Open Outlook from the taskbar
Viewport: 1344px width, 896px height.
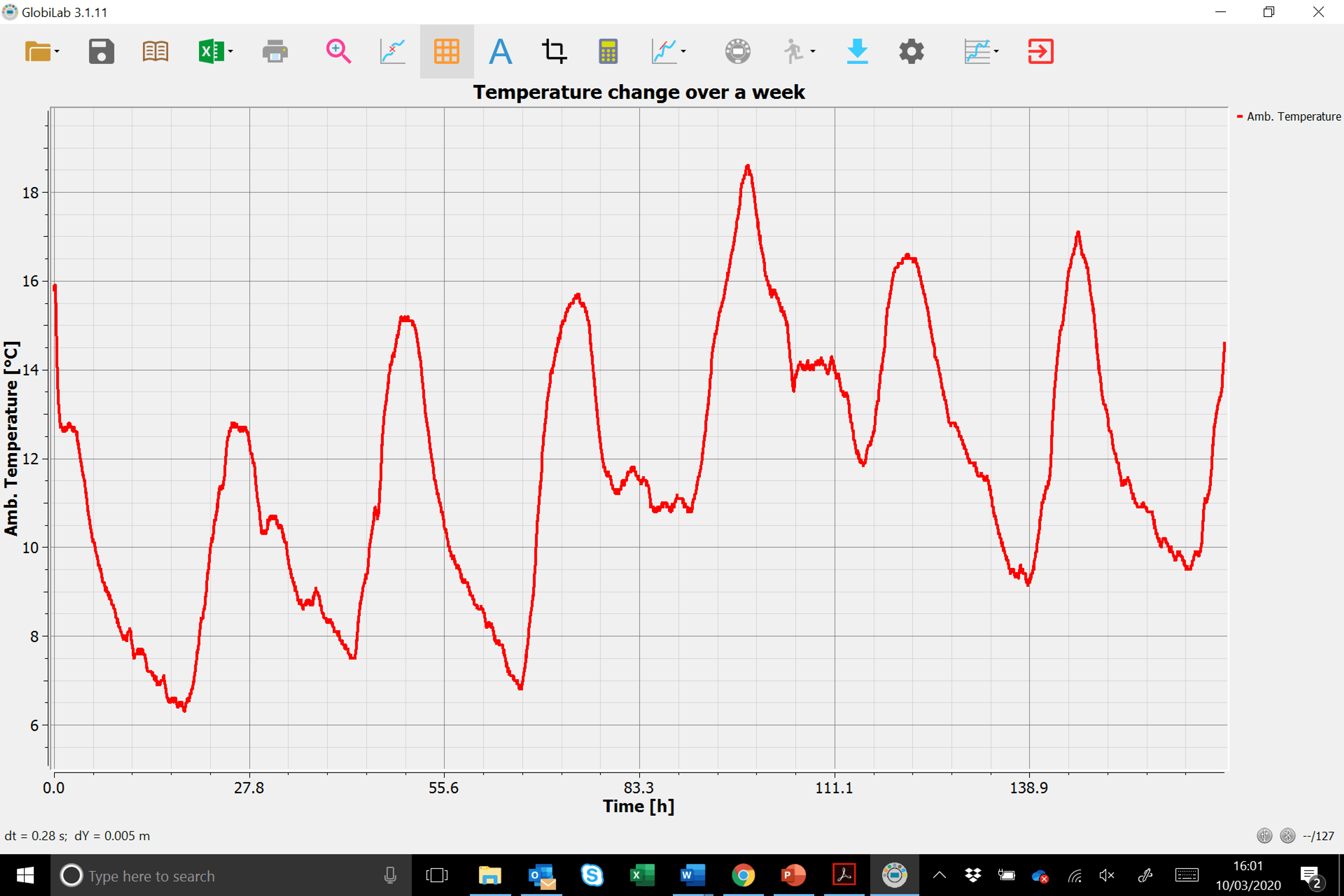coord(542,875)
